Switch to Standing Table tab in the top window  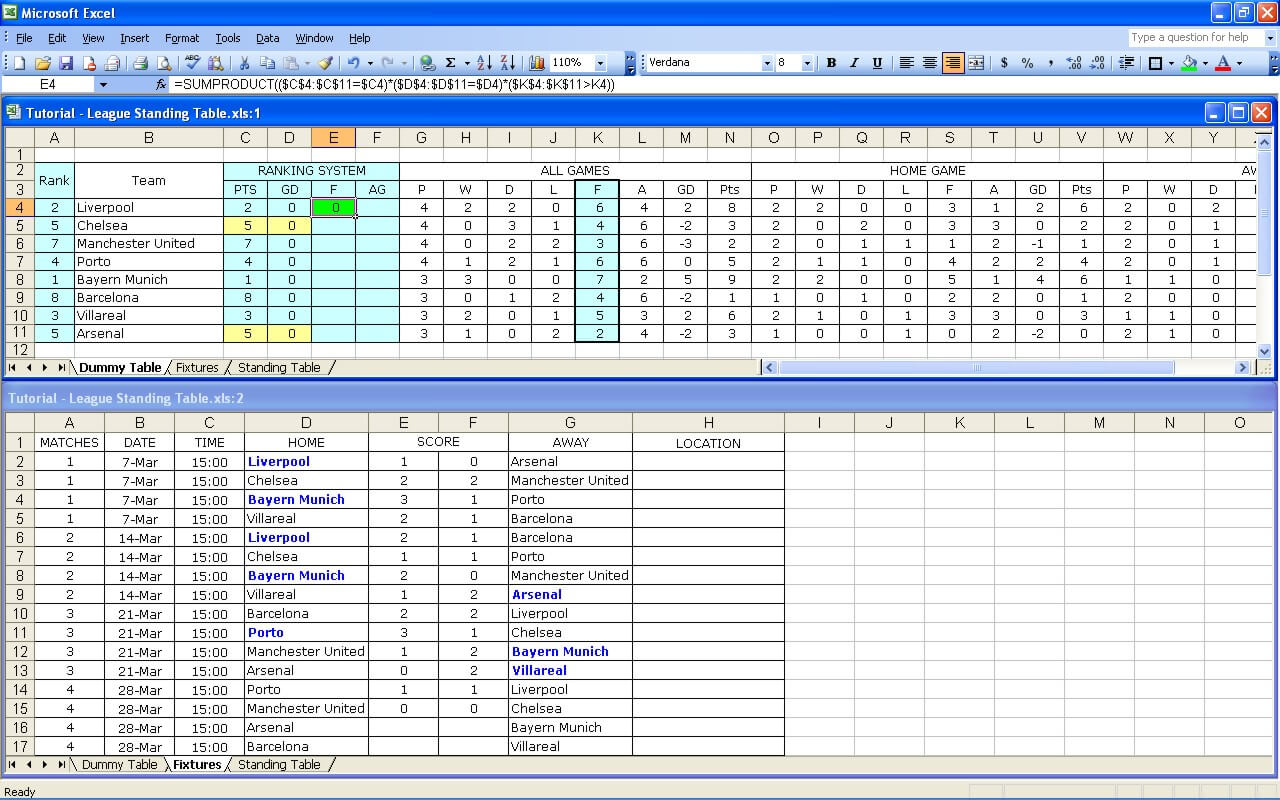coord(279,368)
